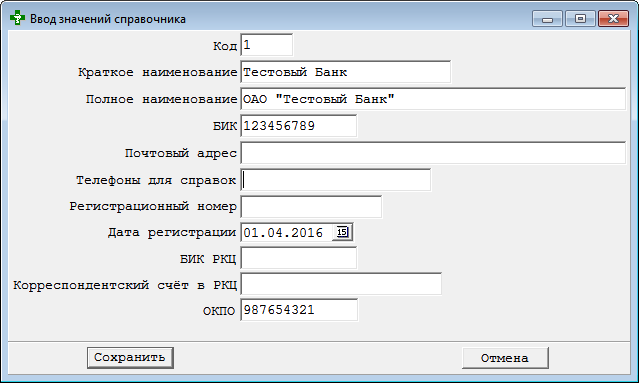Maximize the dialog window
Screen dimensions: 639x383
[580, 19]
